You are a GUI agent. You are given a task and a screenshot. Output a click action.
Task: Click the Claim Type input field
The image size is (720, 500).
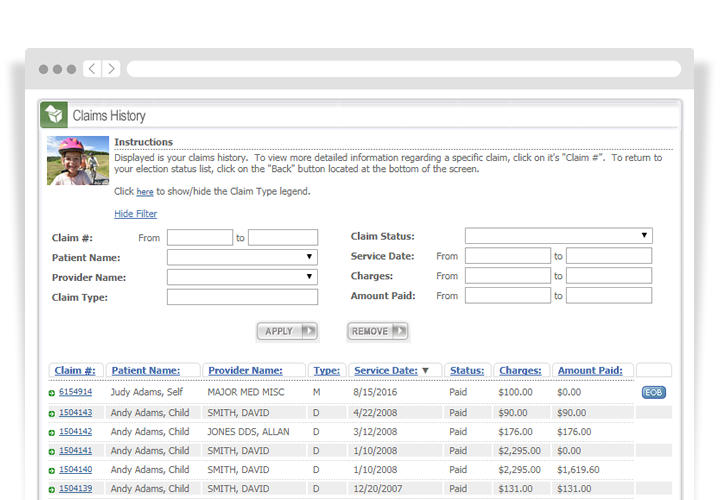[242, 297]
